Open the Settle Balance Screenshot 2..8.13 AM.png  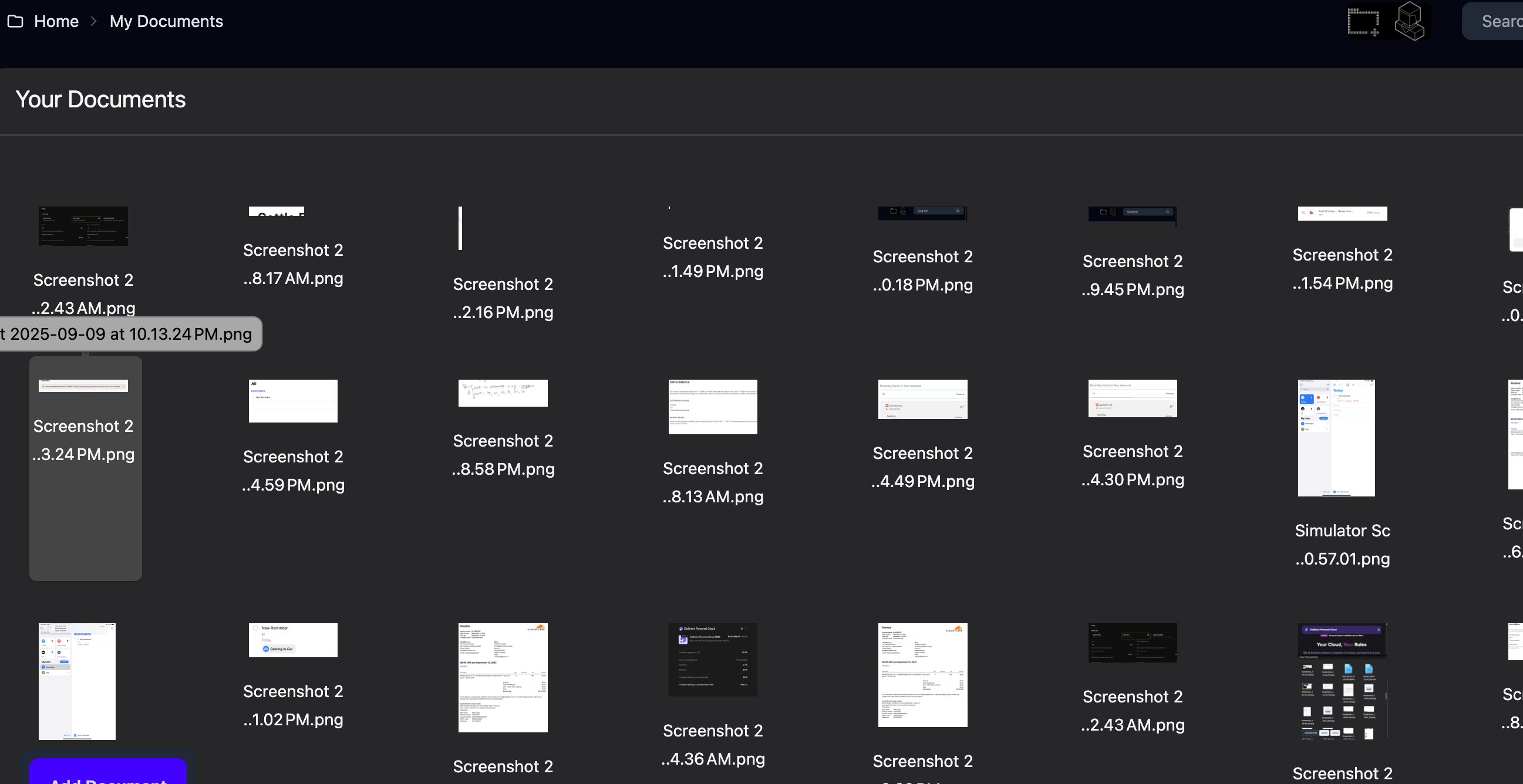[x=712, y=407]
